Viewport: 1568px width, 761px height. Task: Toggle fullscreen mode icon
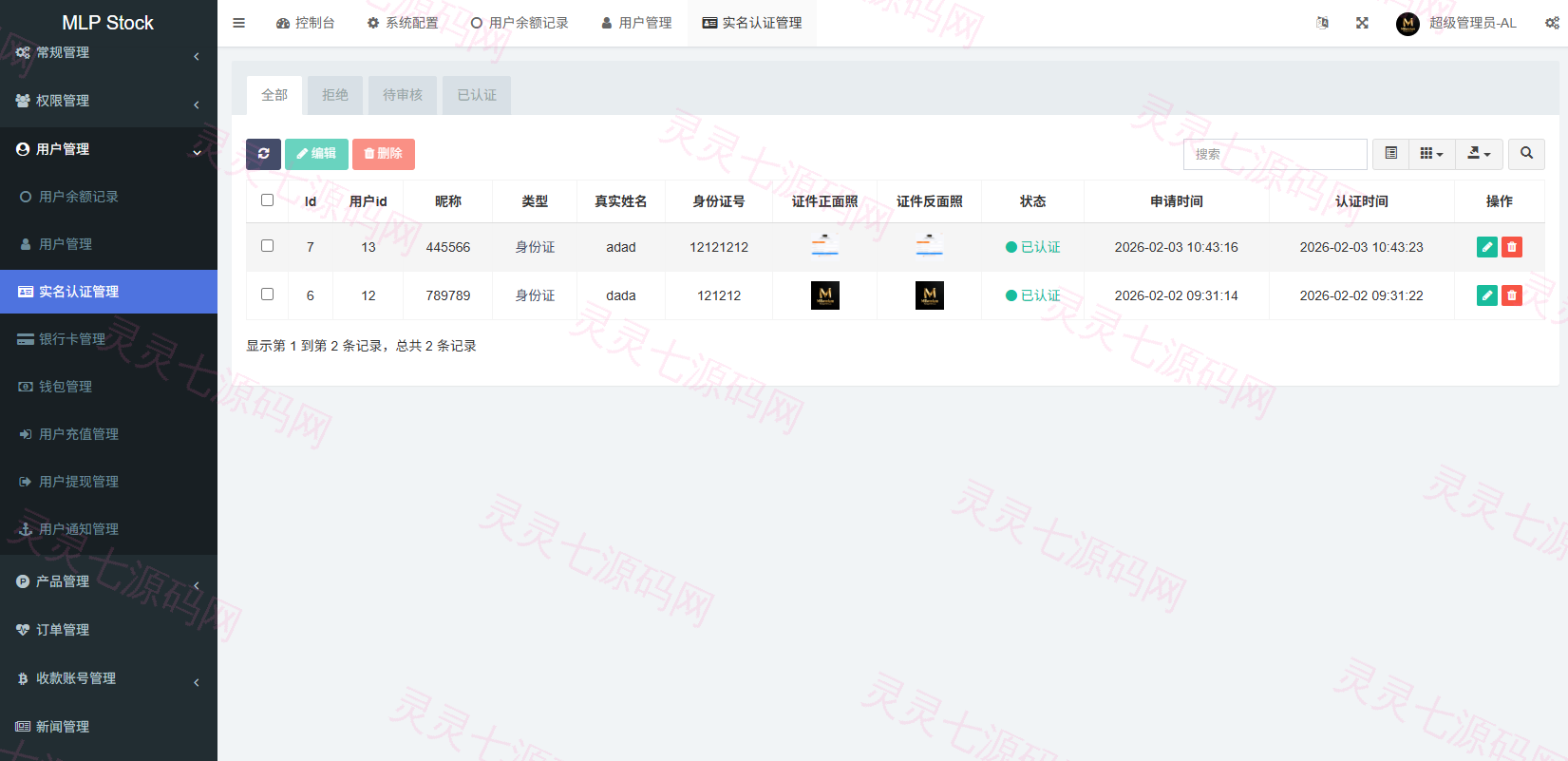coord(1362,23)
